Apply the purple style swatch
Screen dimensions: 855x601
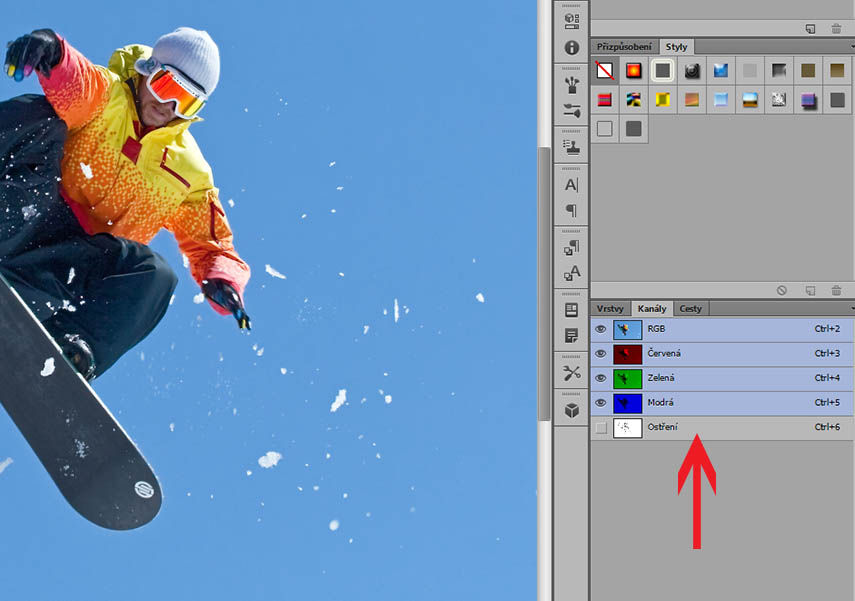(x=808, y=100)
